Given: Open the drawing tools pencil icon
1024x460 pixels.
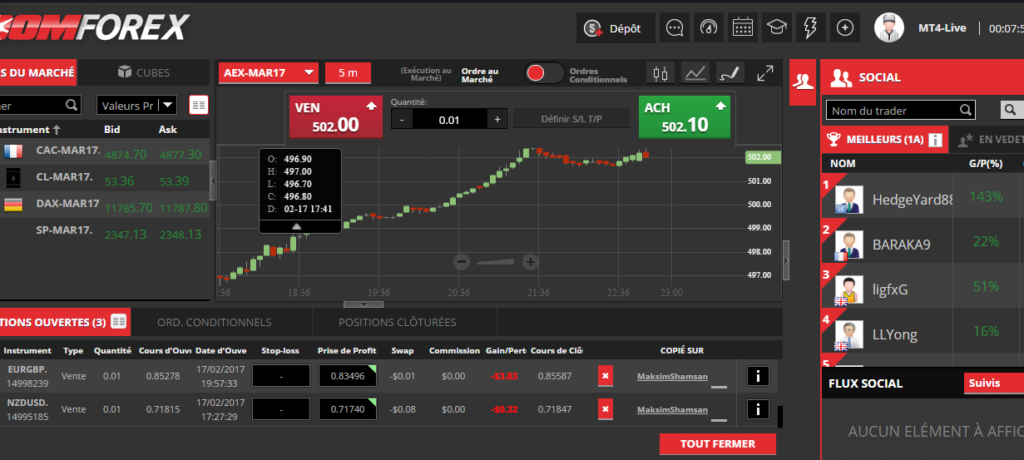Looking at the screenshot, I should click(x=731, y=73).
